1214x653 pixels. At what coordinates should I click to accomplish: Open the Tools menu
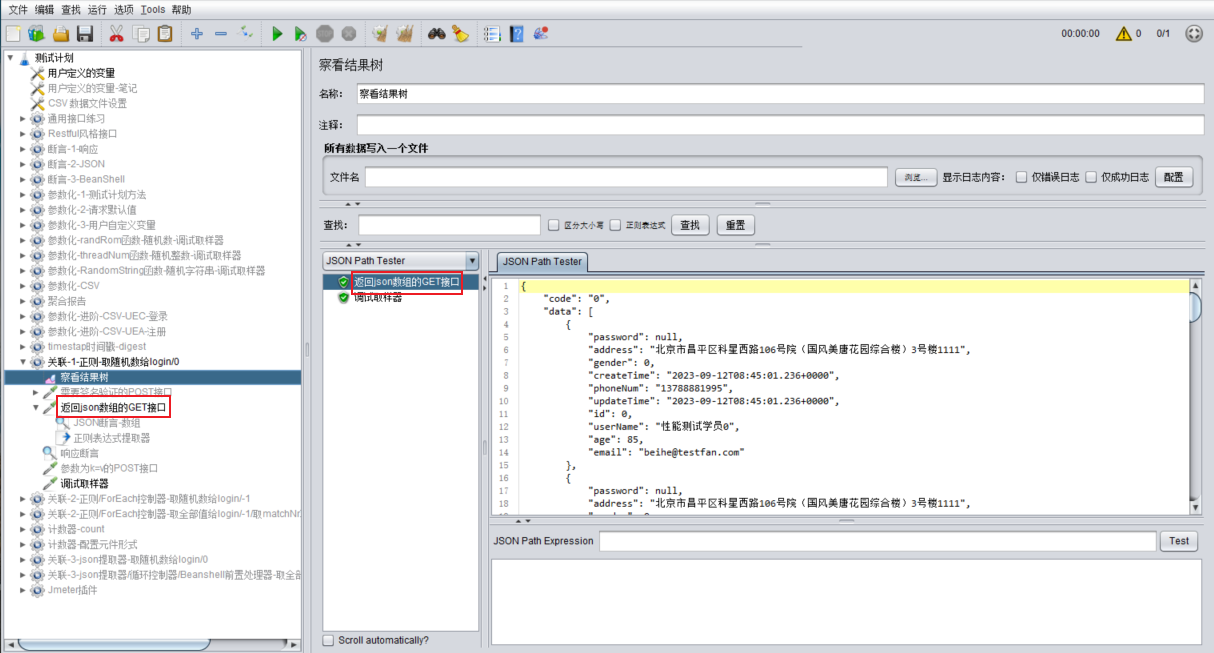[x=153, y=9]
